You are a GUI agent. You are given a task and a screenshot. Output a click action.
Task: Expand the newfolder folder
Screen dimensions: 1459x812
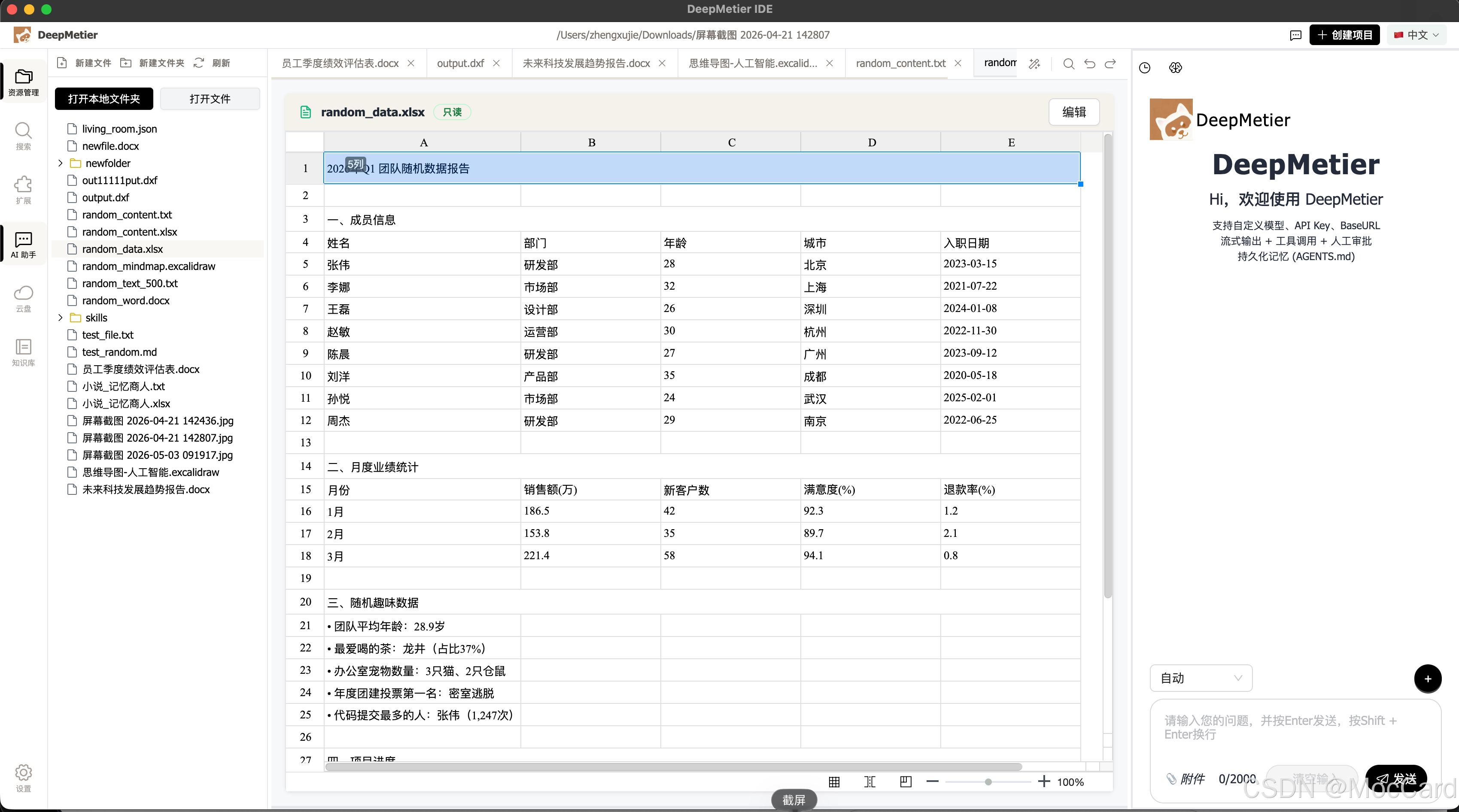pos(61,163)
